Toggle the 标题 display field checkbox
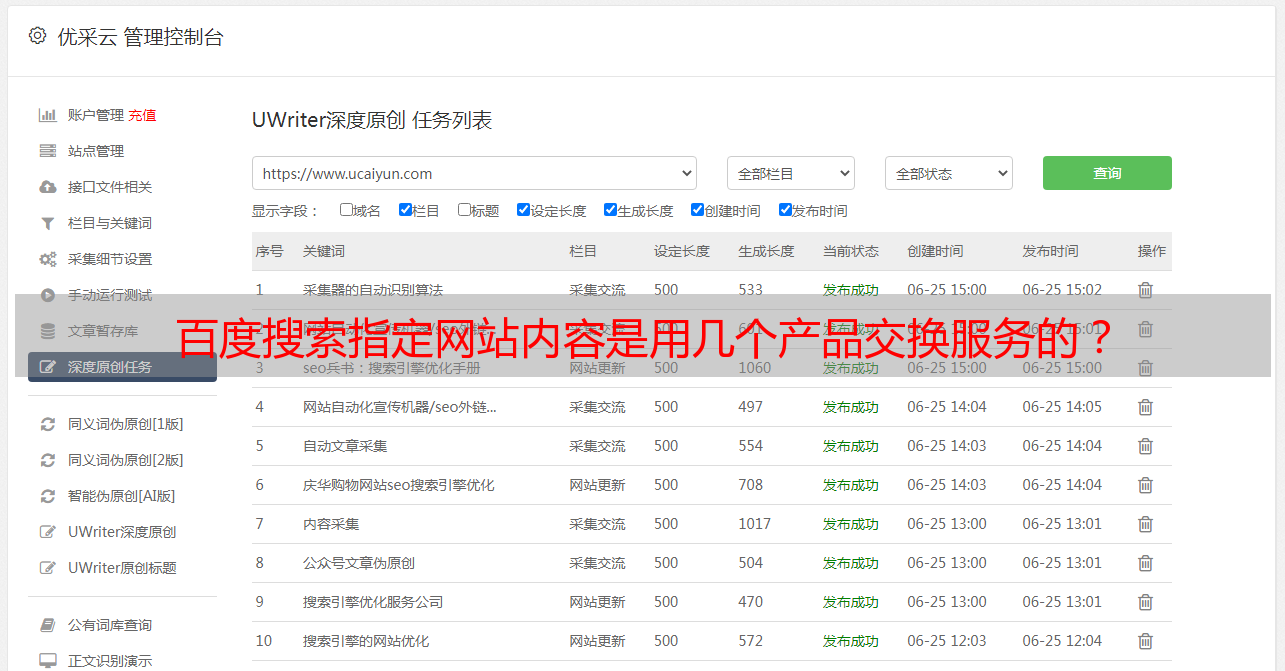This screenshot has width=1285, height=671. tap(464, 210)
